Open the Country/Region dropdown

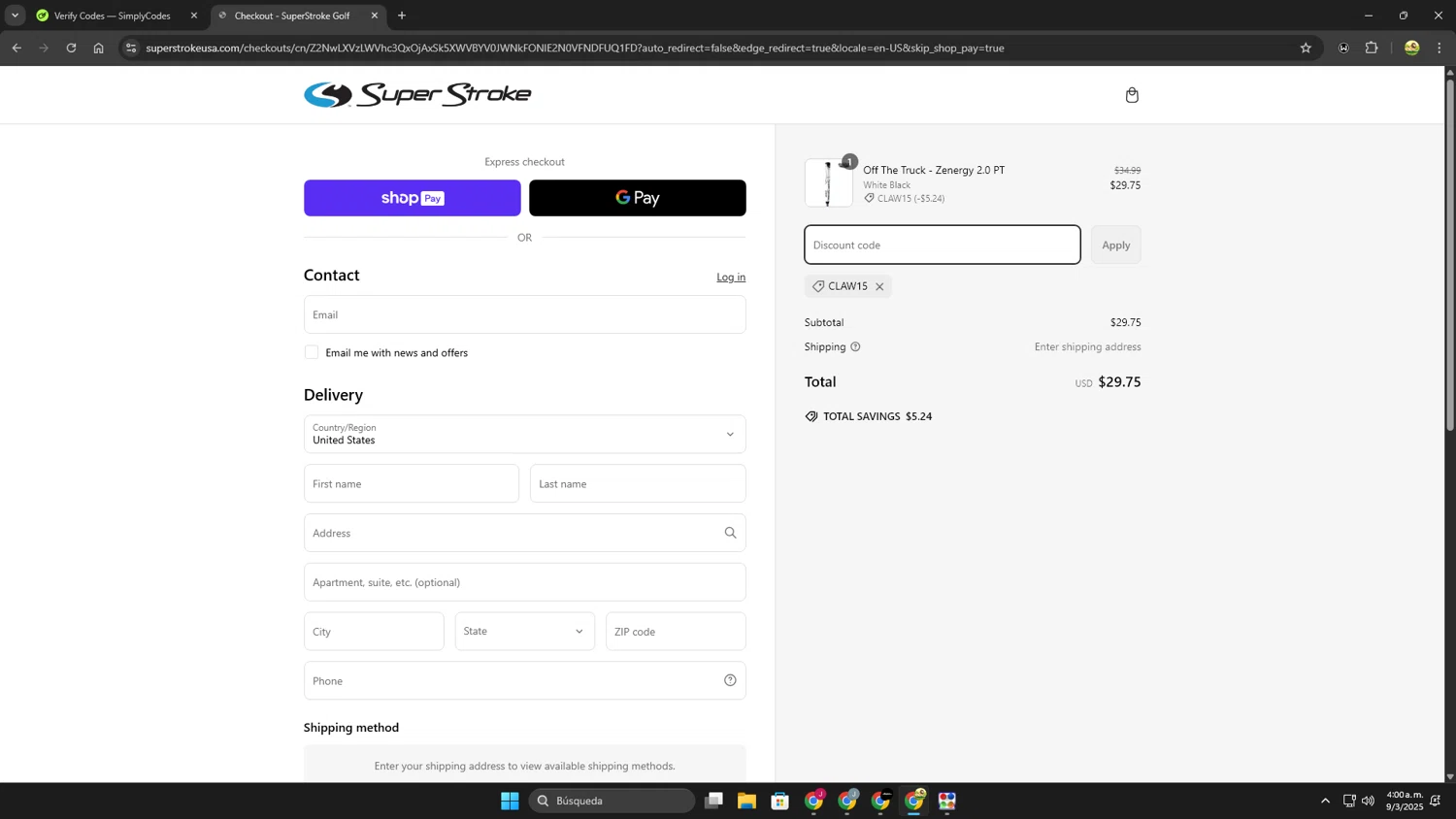(x=524, y=434)
